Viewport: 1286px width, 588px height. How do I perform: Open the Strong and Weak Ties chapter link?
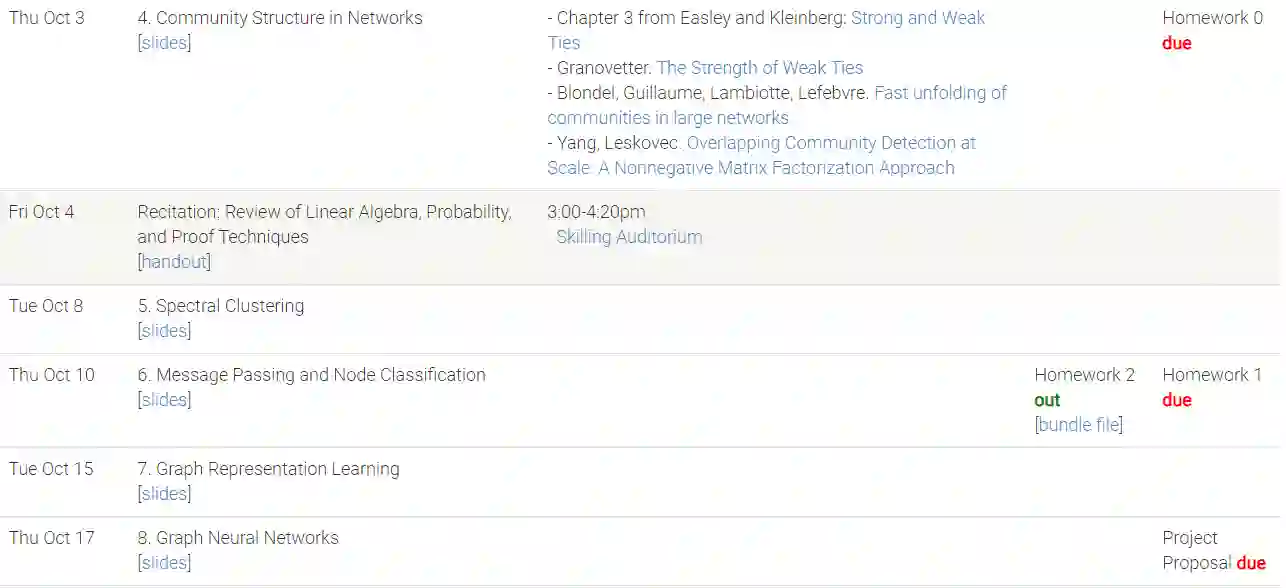coord(917,18)
